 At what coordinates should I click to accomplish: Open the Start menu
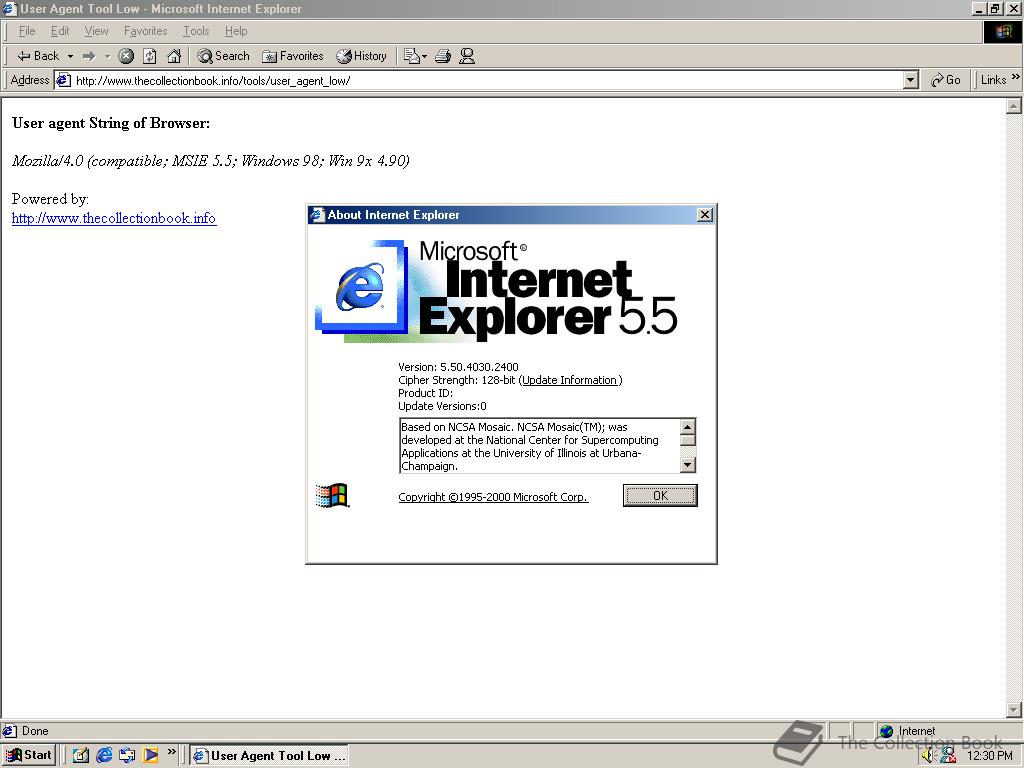(x=29, y=755)
